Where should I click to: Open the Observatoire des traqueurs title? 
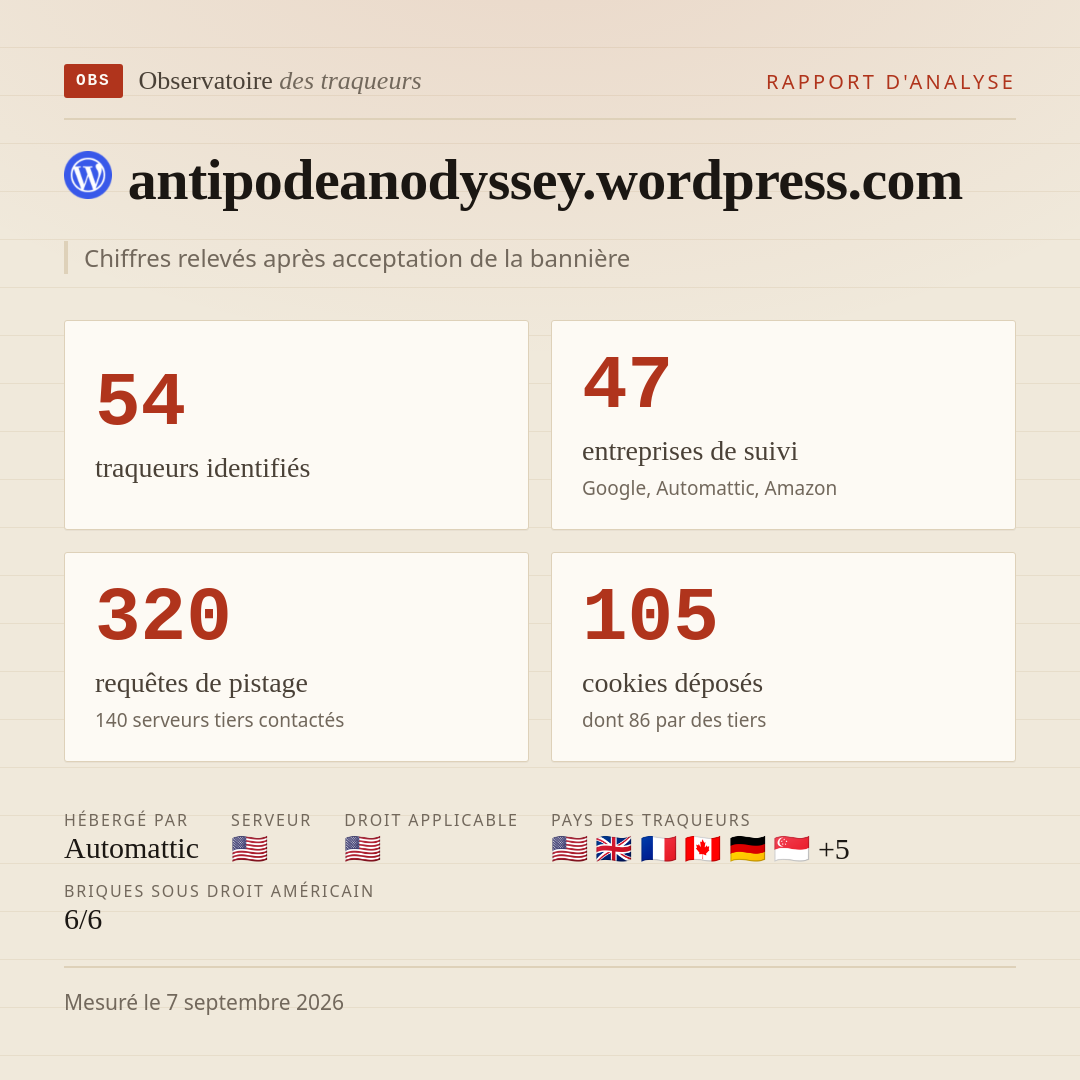pyautogui.click(x=280, y=81)
